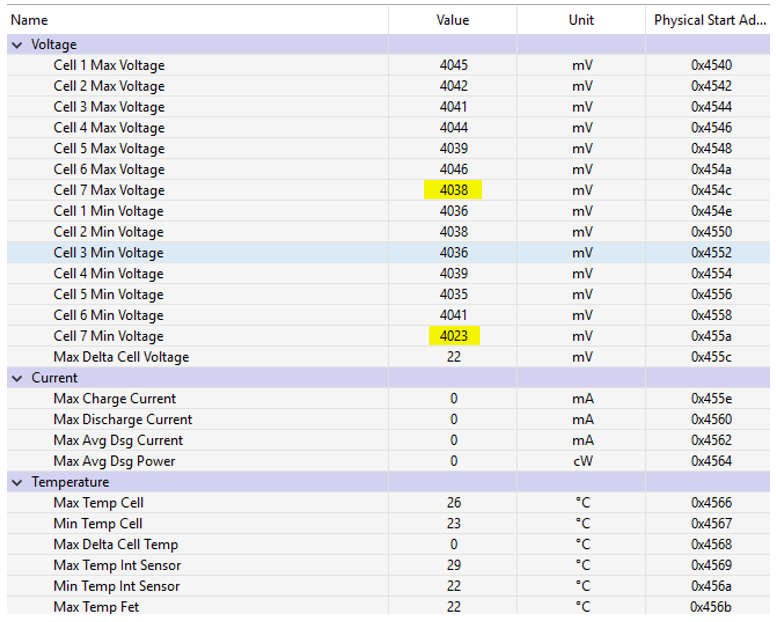
Task: Collapse the Temperature group chevron
Action: click(17, 482)
